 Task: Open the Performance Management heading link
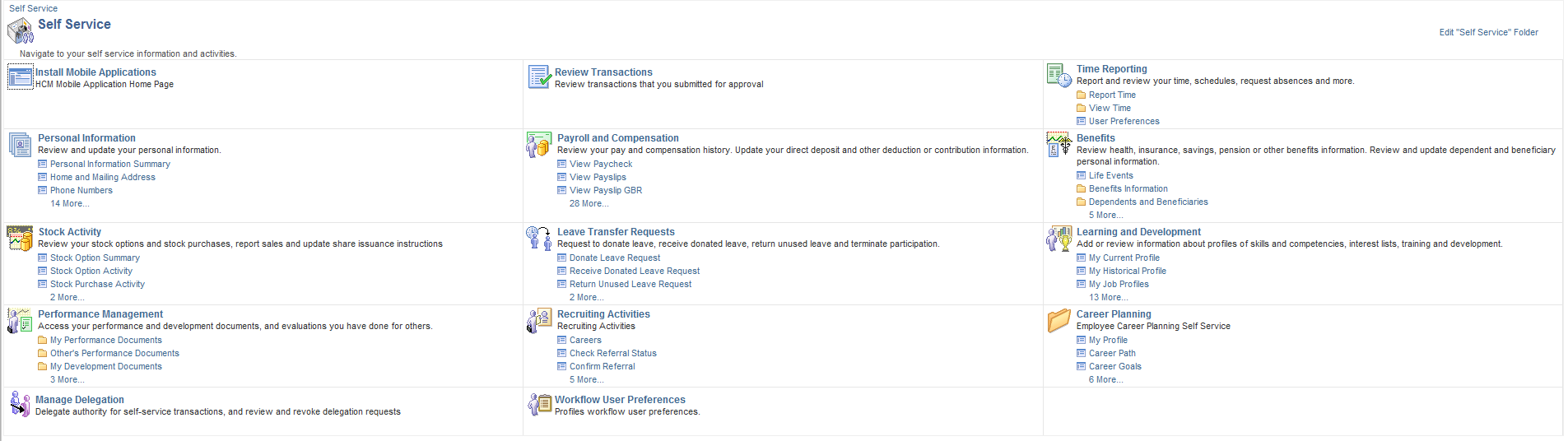coord(100,314)
